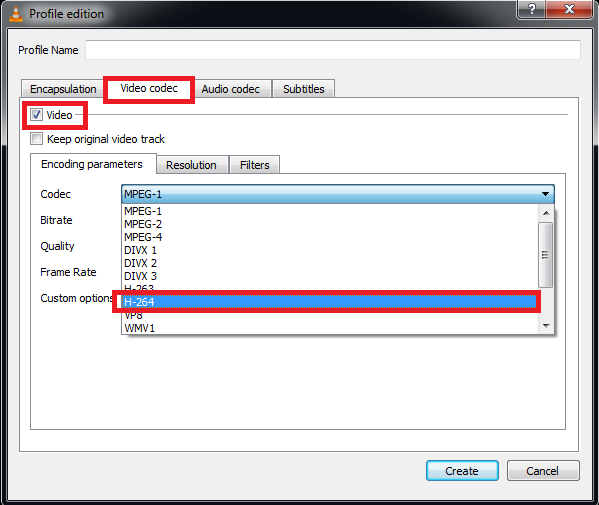Close the Profile edition dialog
Screen dimensions: 599x505
click(x=569, y=8)
